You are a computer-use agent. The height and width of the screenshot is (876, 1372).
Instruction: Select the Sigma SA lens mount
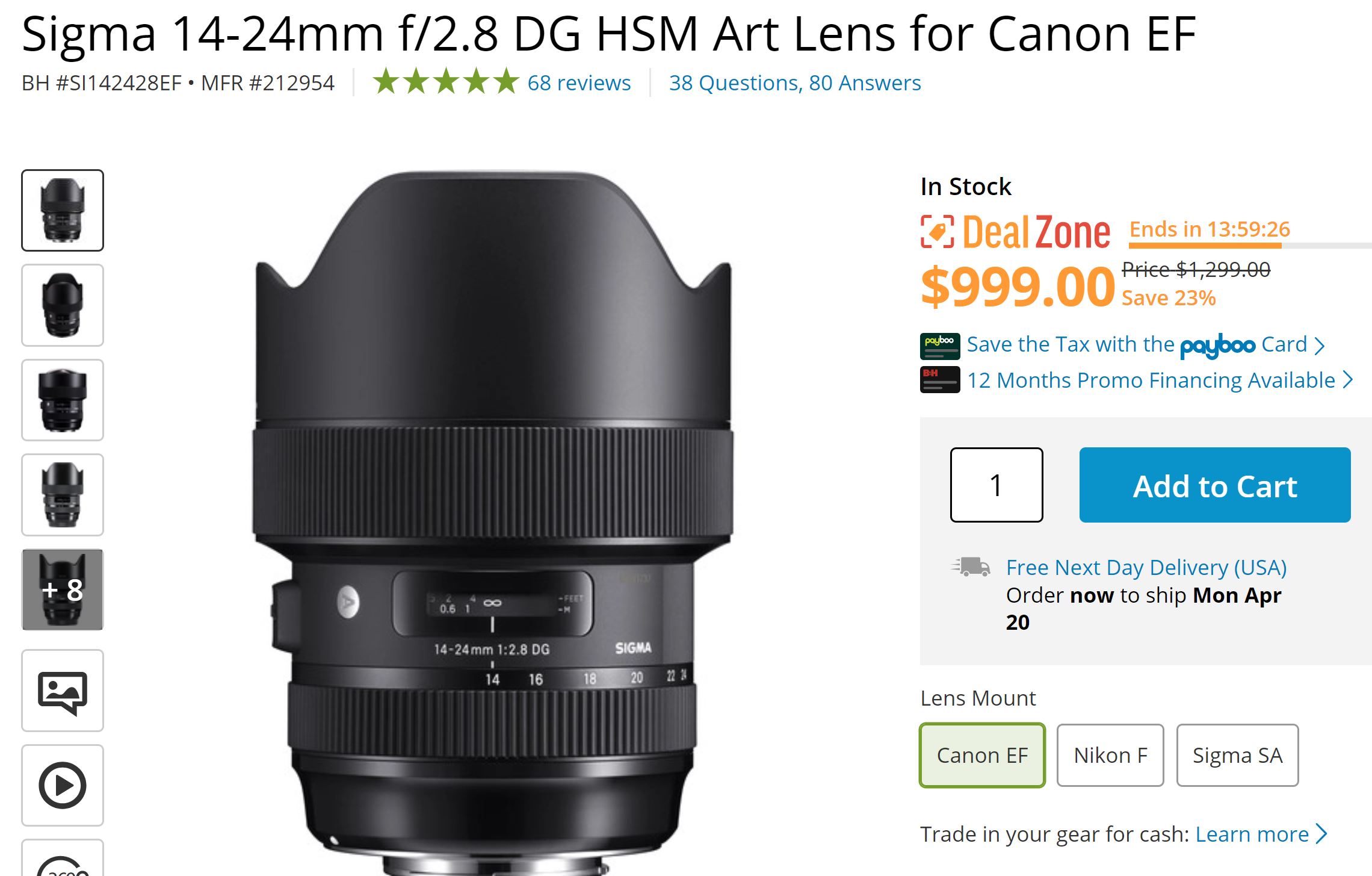point(1237,755)
